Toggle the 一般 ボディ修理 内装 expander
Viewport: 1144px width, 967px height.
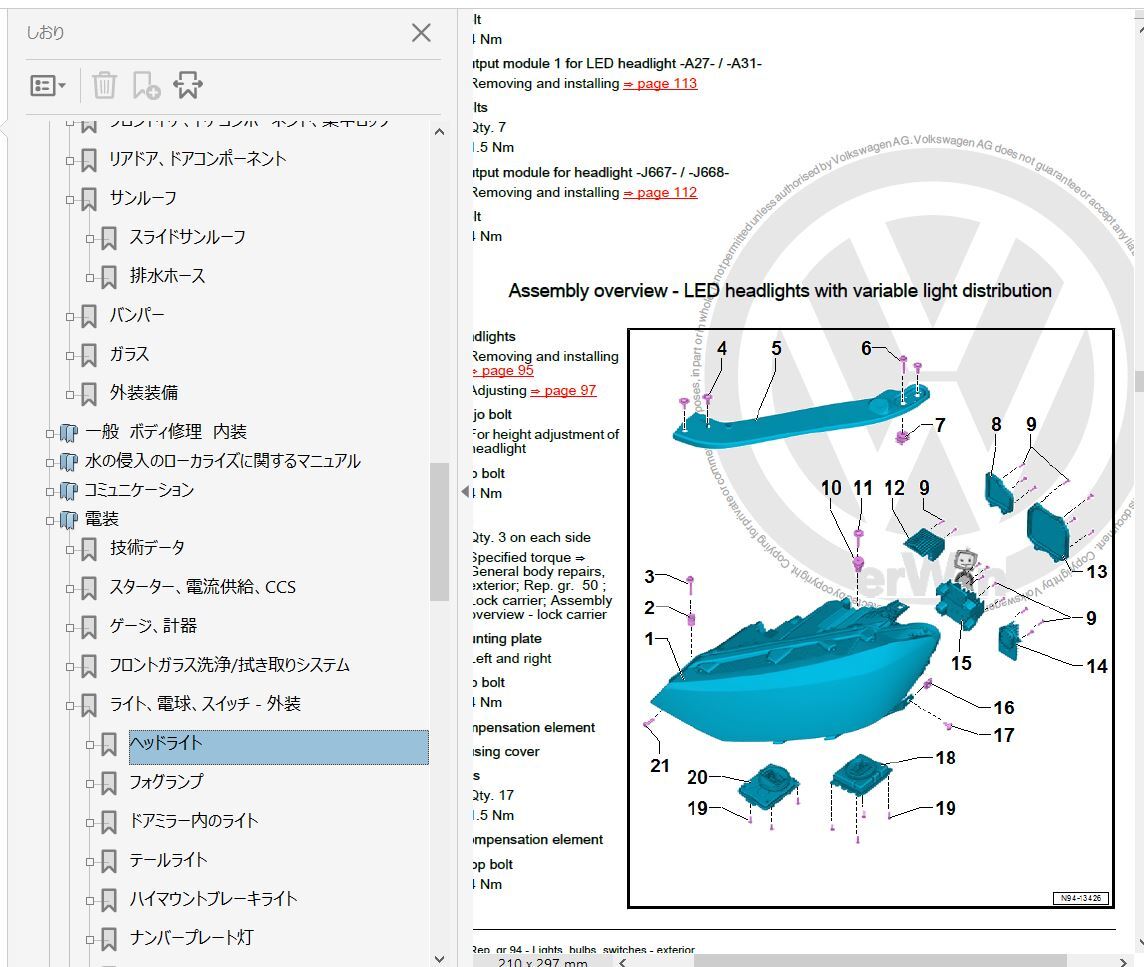tap(50, 434)
